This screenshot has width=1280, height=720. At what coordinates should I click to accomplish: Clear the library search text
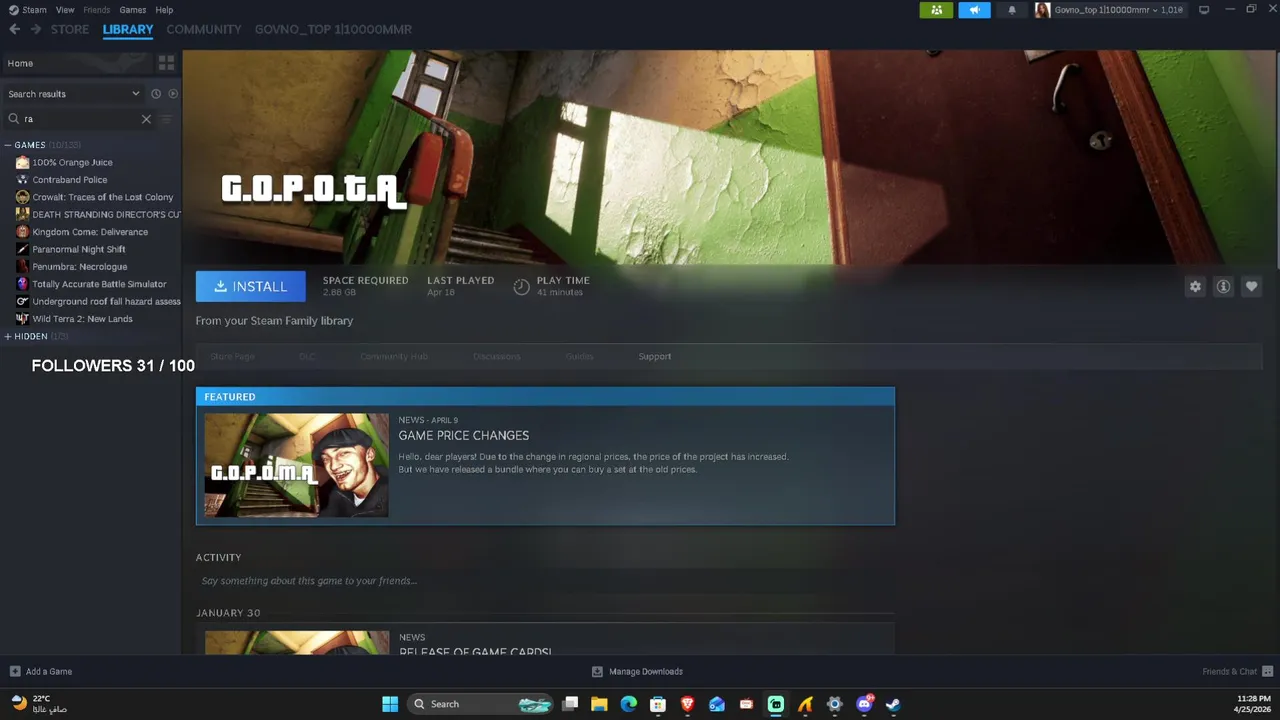click(x=146, y=119)
